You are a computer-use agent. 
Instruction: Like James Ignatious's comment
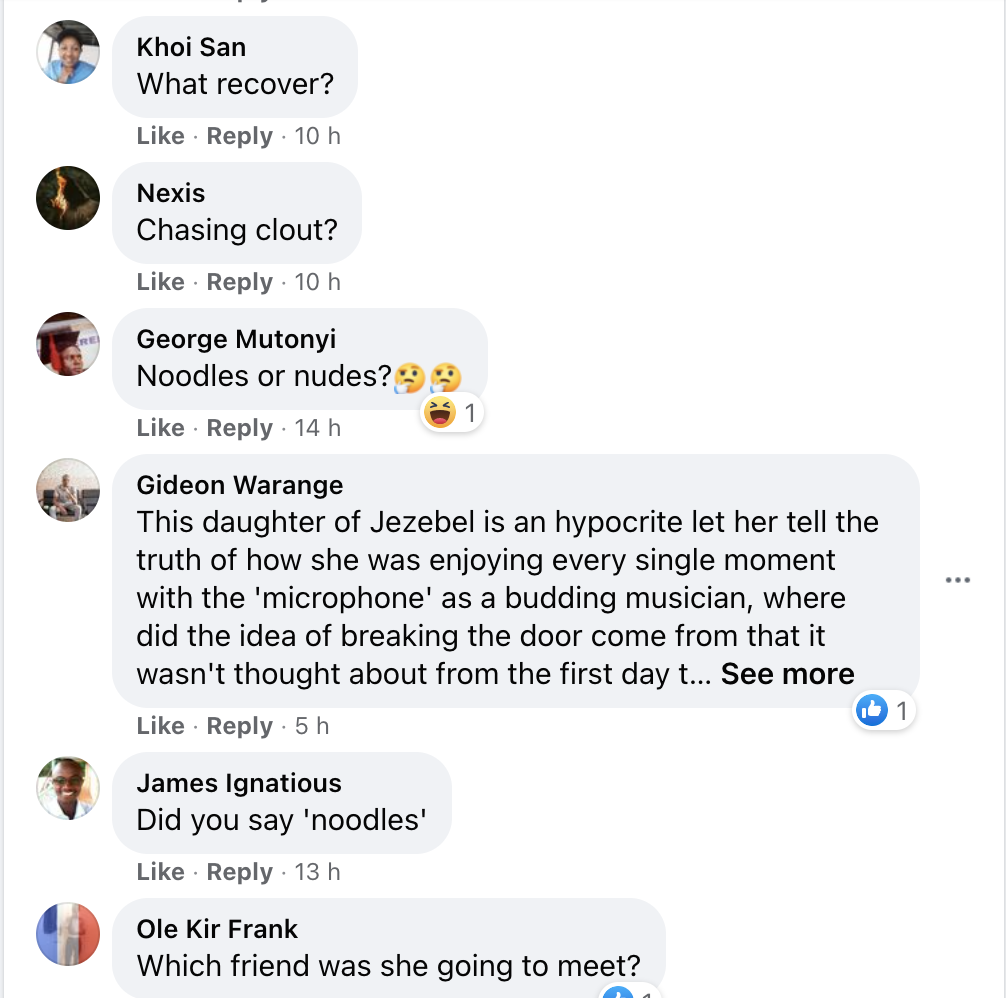[x=160, y=872]
